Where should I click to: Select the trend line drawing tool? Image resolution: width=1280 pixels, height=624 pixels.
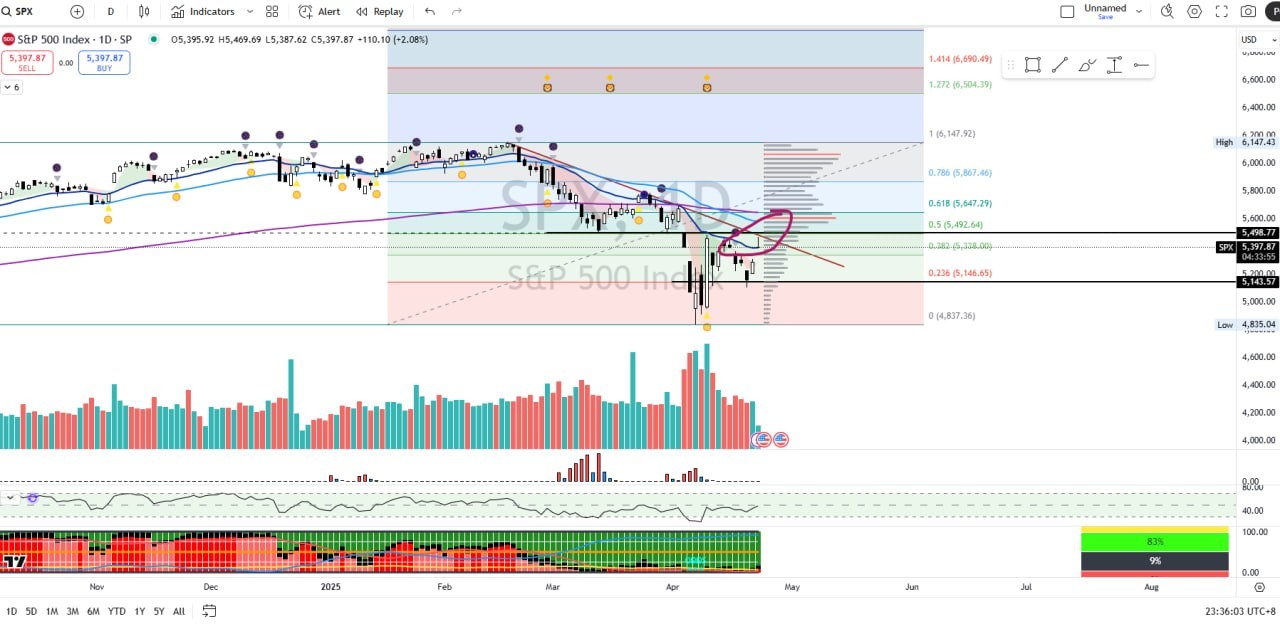coord(1060,65)
